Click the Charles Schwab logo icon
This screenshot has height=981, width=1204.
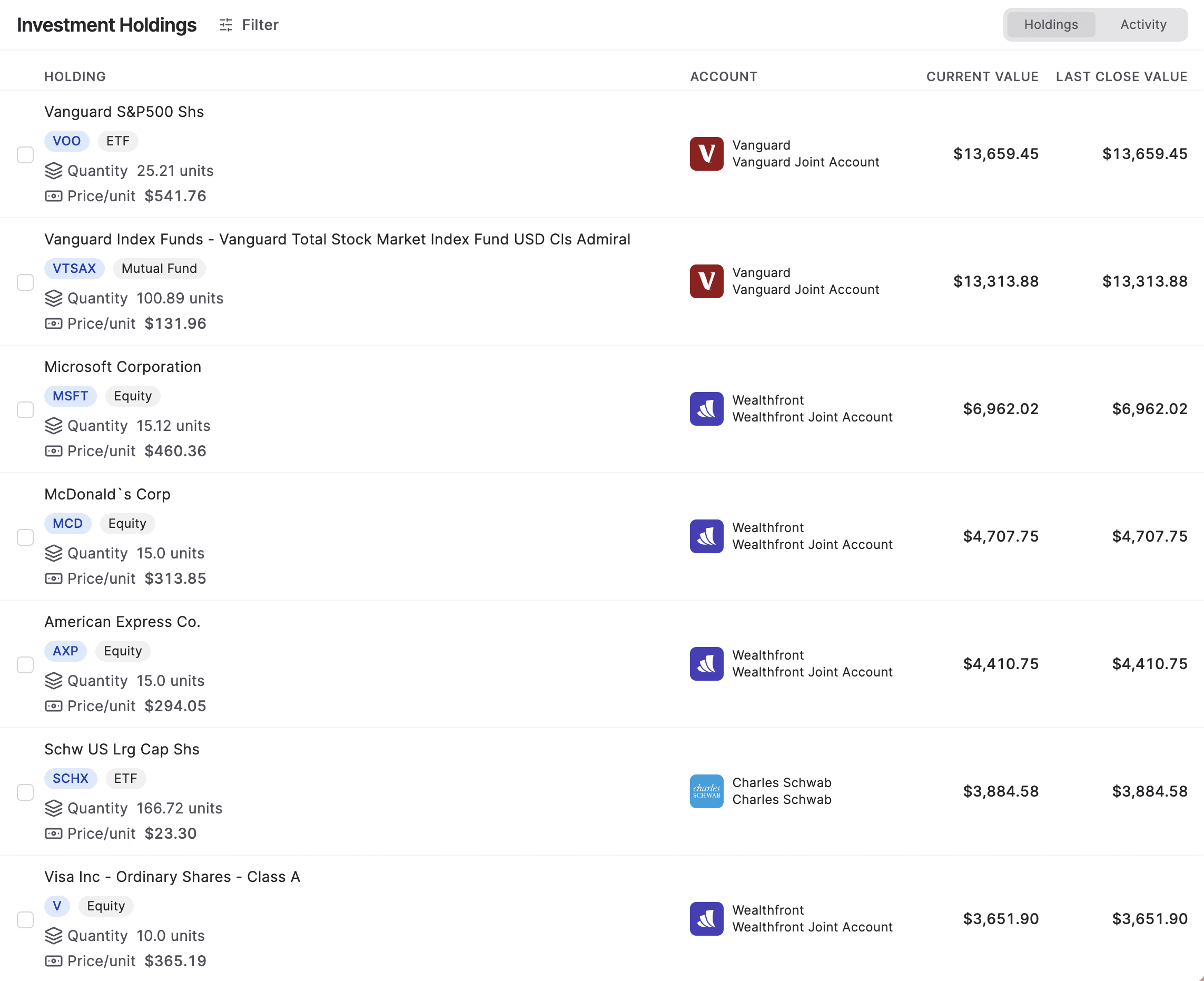click(x=706, y=791)
